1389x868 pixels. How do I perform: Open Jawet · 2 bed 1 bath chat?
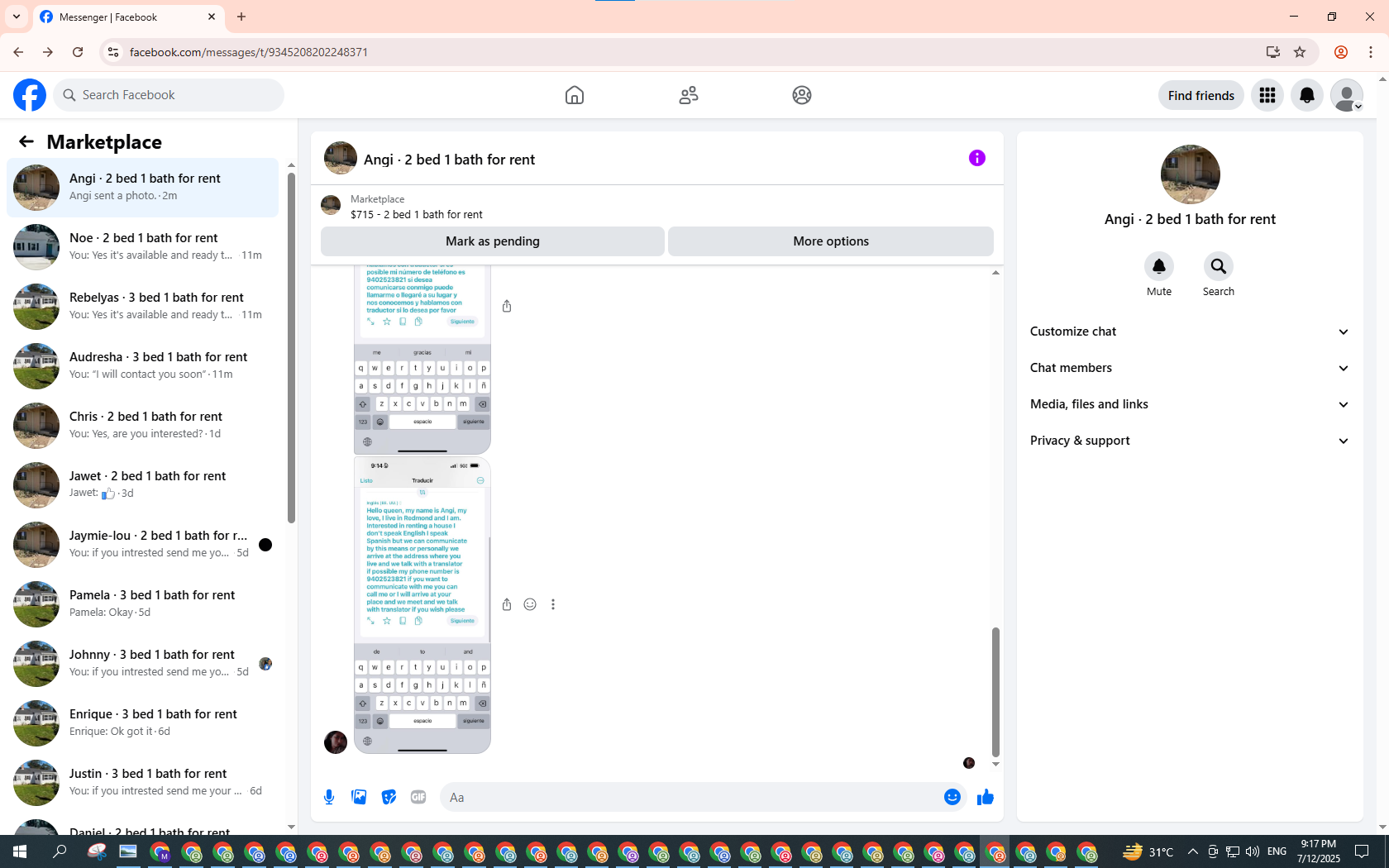click(142, 485)
